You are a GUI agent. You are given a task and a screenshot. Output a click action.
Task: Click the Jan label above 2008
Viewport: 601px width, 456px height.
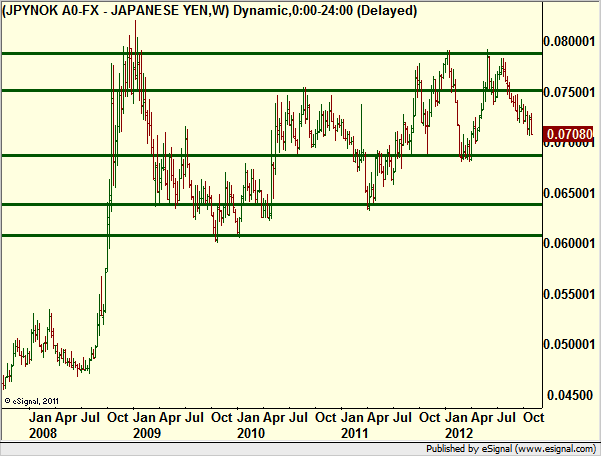coord(41,418)
